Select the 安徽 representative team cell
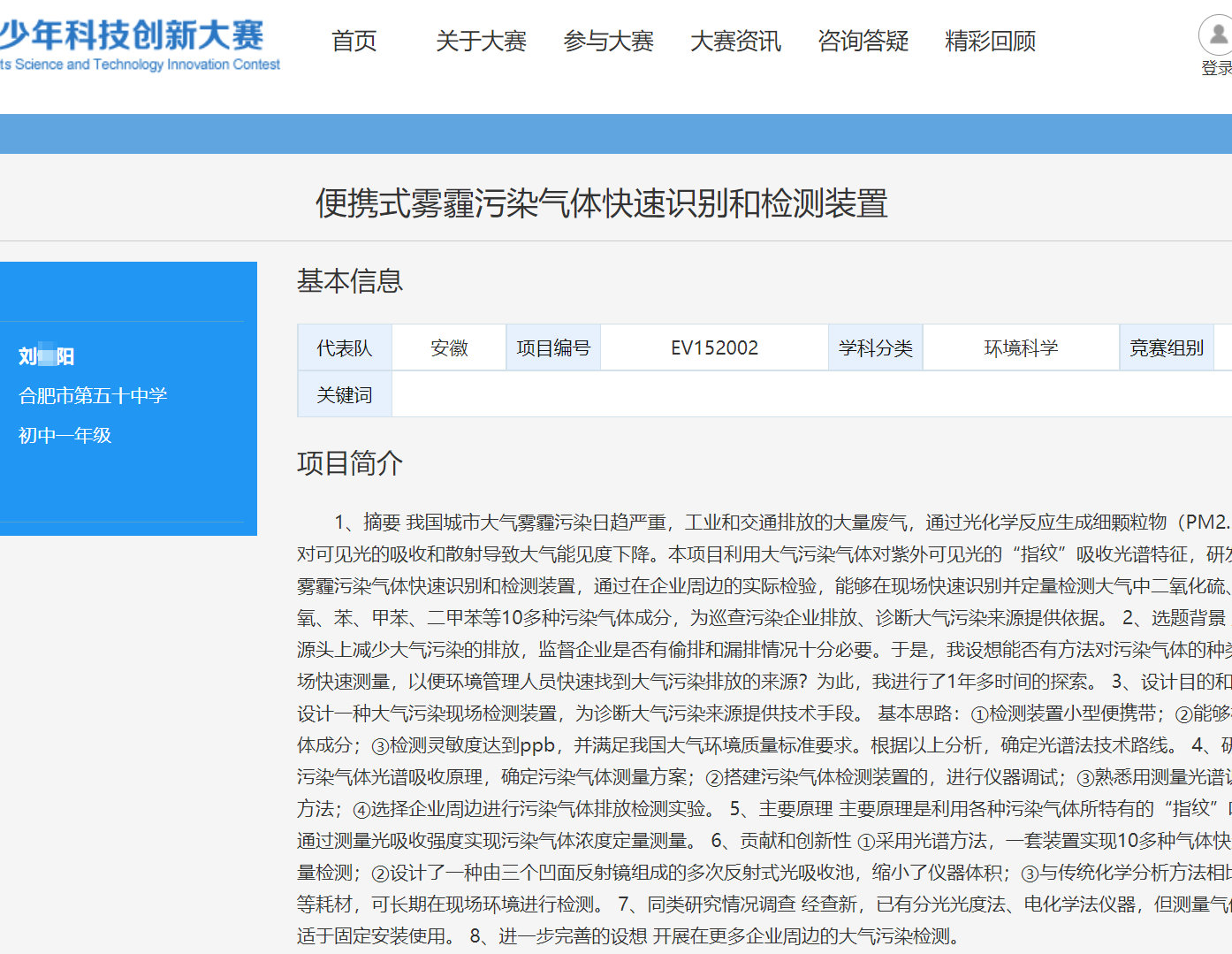This screenshot has width=1232, height=954. click(x=448, y=347)
